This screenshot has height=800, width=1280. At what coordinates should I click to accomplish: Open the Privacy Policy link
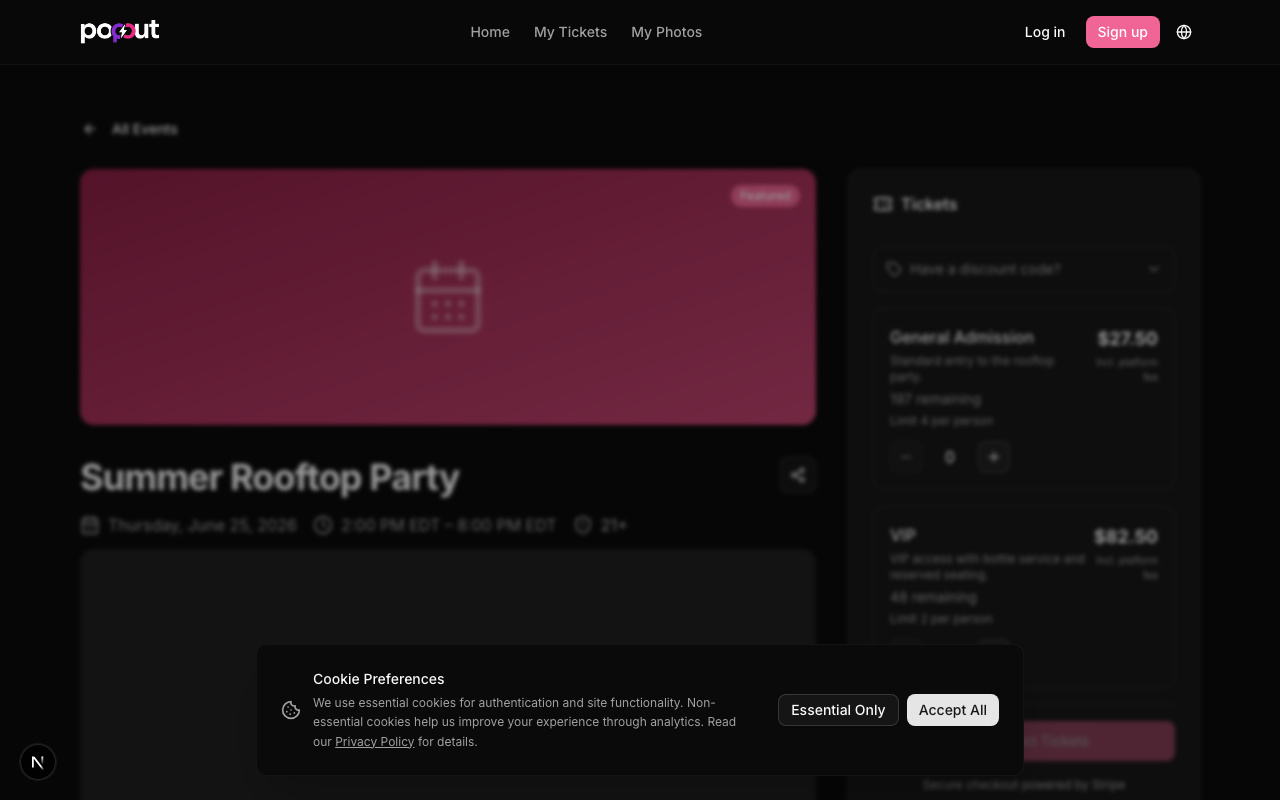click(375, 742)
